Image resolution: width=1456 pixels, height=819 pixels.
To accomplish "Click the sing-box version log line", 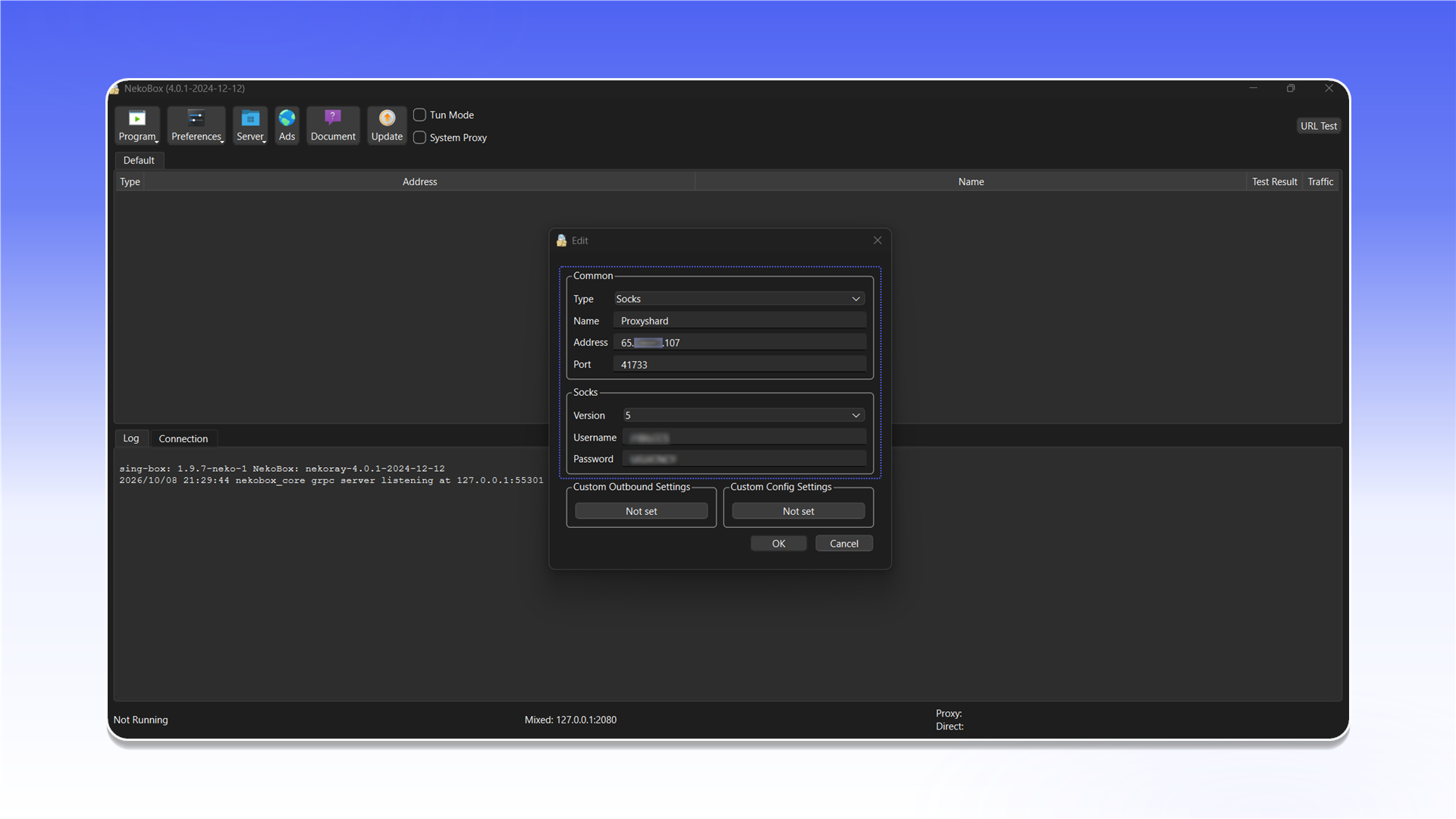I will pos(282,469).
